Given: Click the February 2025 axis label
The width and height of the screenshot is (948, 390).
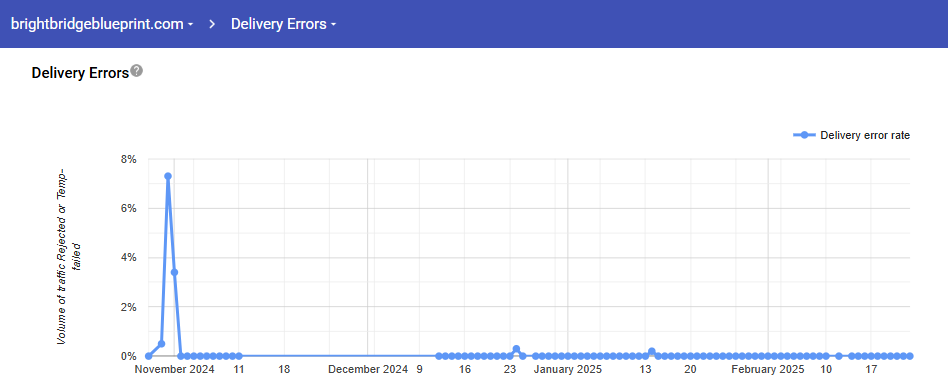Looking at the screenshot, I should (x=768, y=369).
